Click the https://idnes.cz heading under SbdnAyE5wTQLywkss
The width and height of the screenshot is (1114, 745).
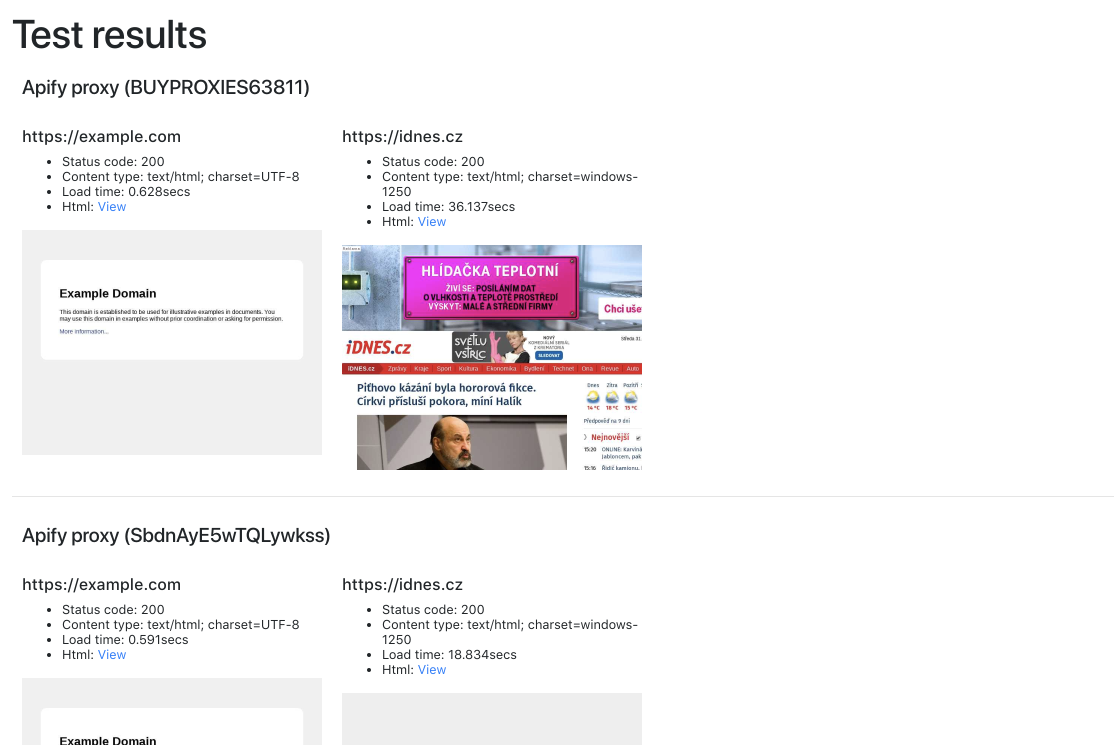click(402, 584)
